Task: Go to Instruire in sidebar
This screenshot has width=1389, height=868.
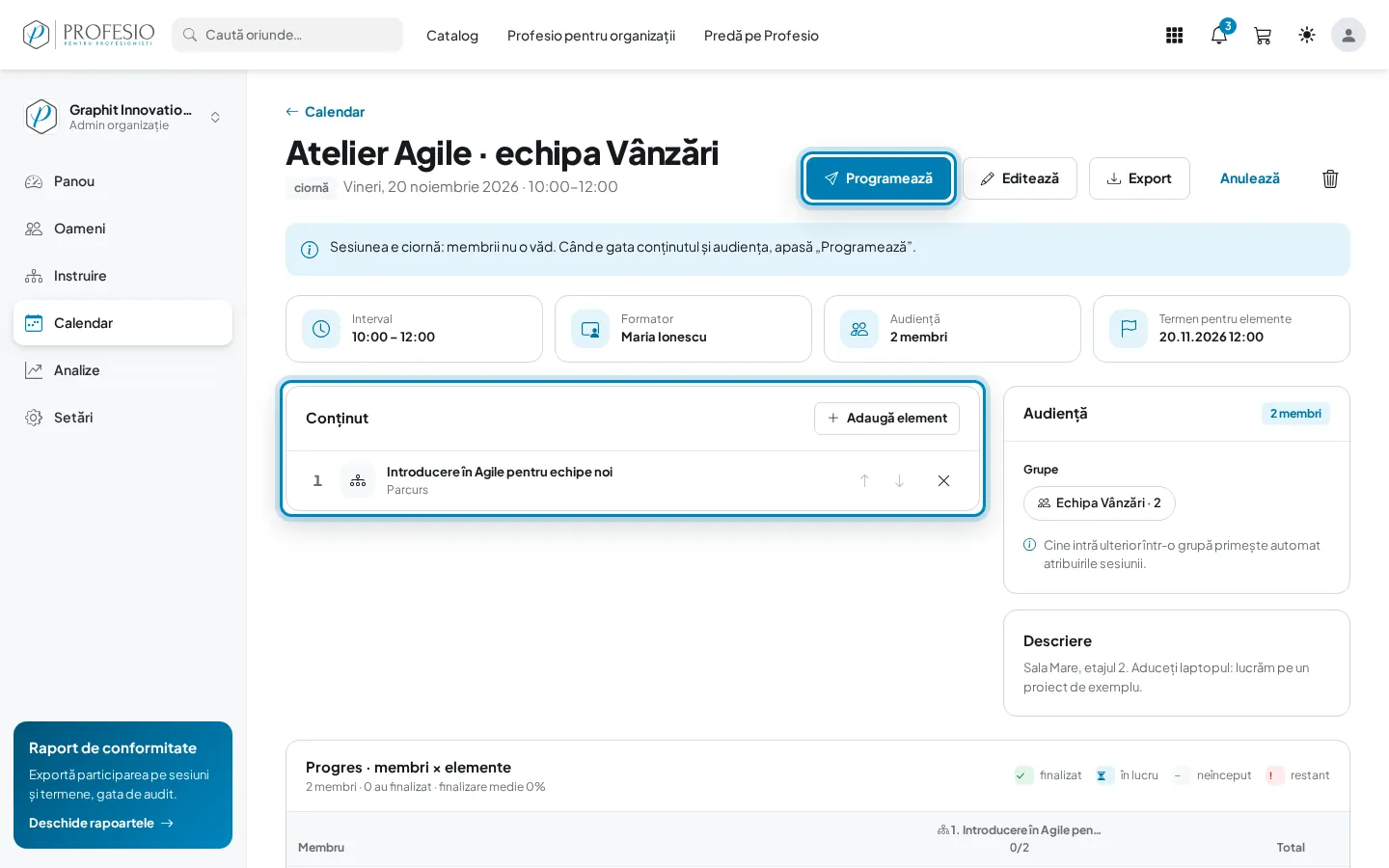Action: click(123, 276)
